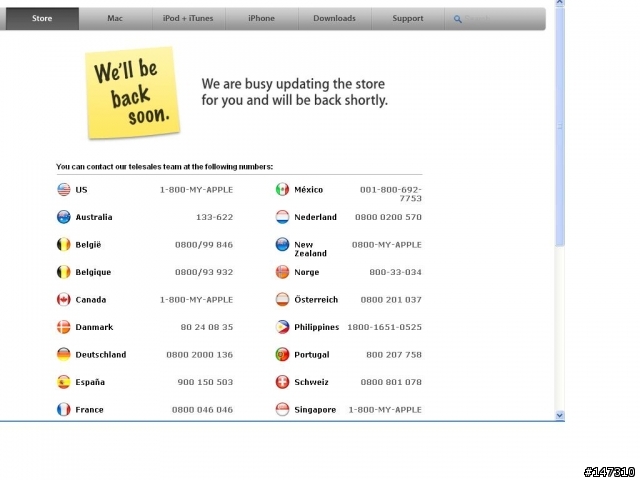Select the Nederland country name
The height and width of the screenshot is (480, 640).
tap(316, 217)
